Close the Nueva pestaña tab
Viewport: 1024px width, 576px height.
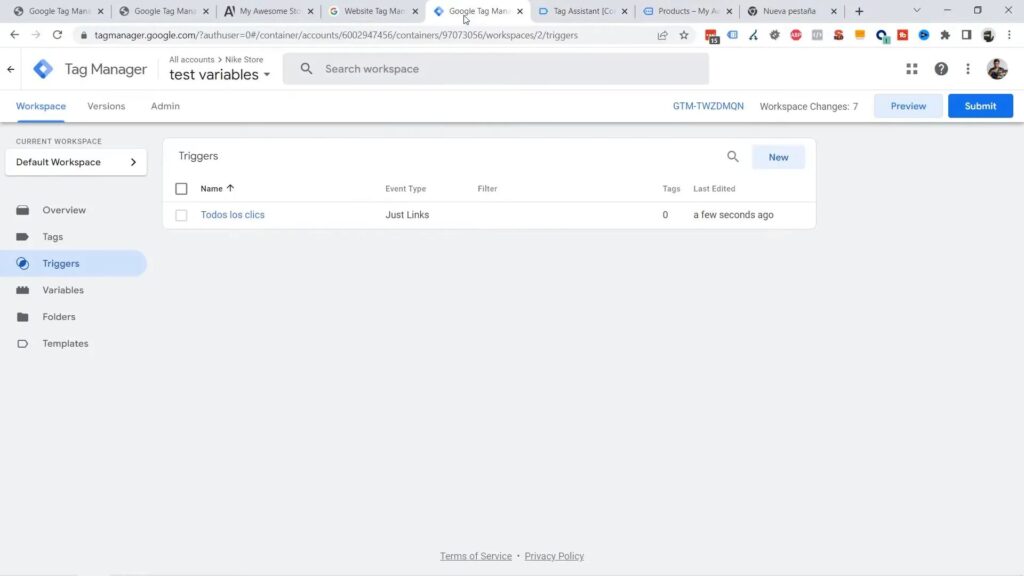833,11
